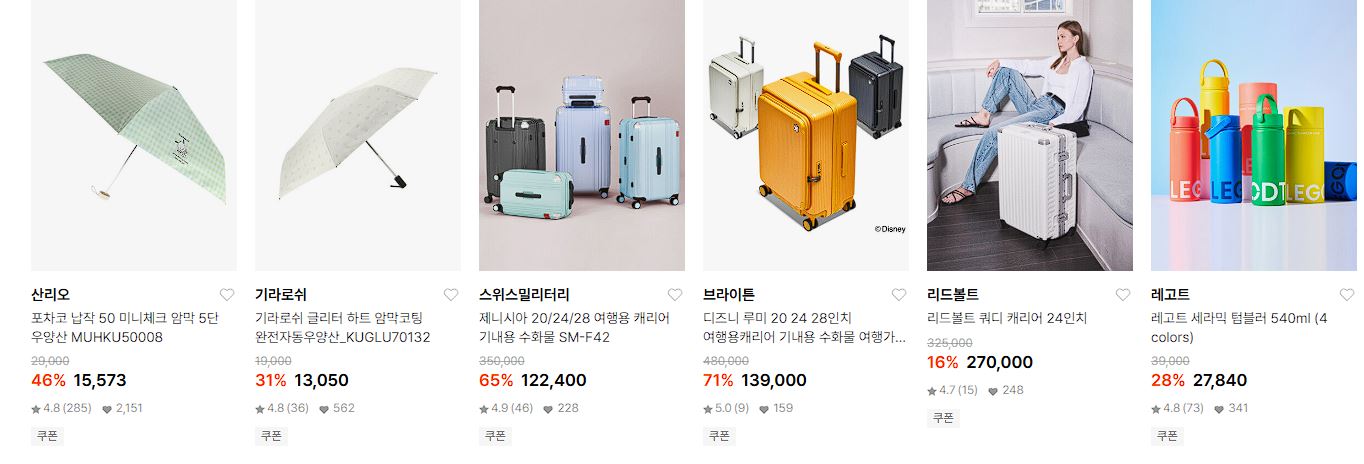Click likes count 159 on 브라이튼 item
1364x464 pixels.
pyautogui.click(x=775, y=408)
